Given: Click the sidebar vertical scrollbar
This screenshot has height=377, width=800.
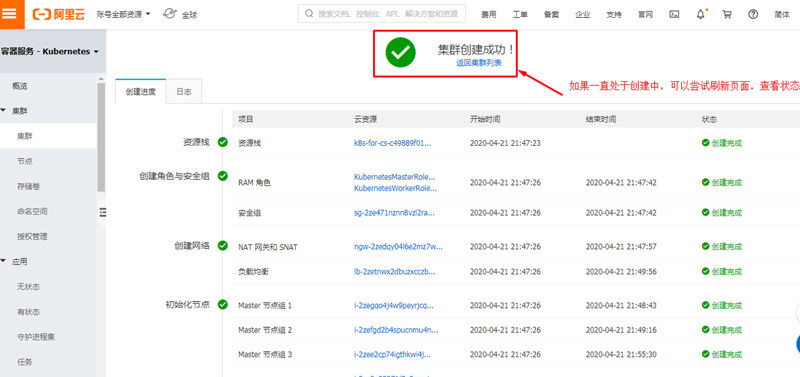Looking at the screenshot, I should pyautogui.click(x=101, y=138).
